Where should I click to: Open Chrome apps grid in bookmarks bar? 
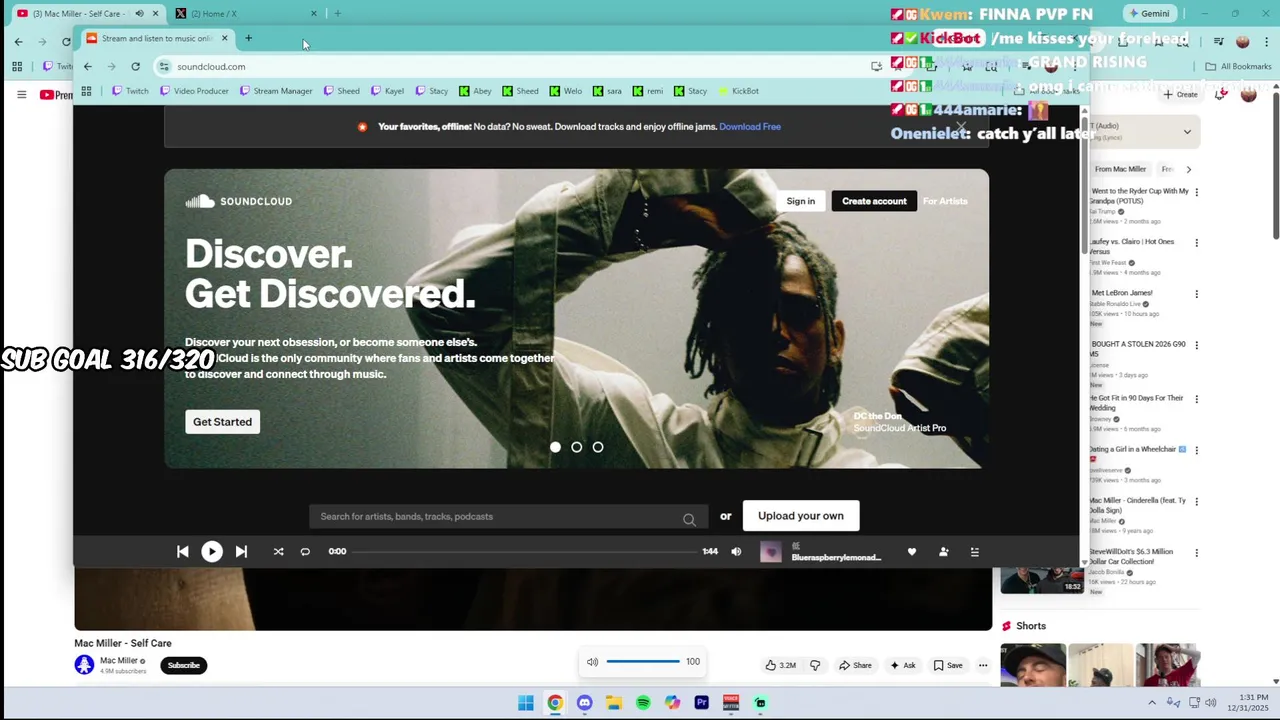pyautogui.click(x=86, y=91)
